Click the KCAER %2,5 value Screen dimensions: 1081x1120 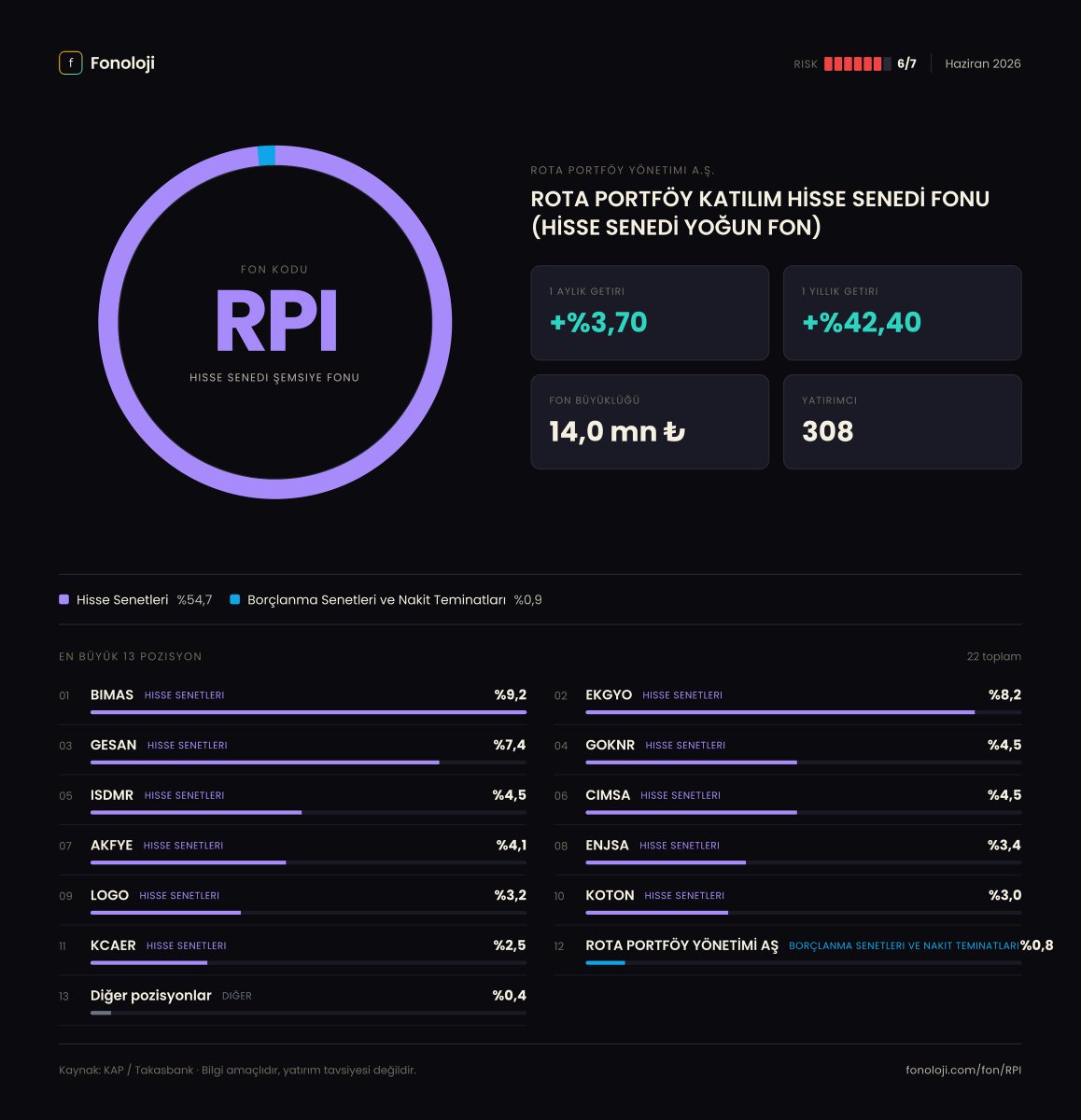pos(510,945)
